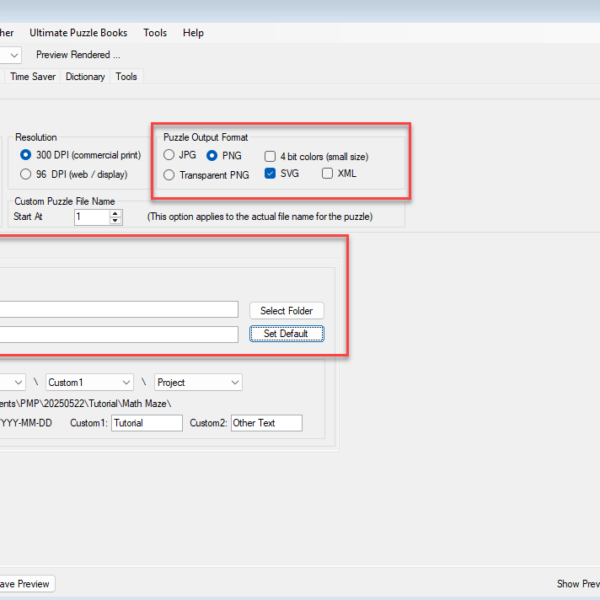Select the 300 DPI commercial print option
600x600 pixels.
26,156
